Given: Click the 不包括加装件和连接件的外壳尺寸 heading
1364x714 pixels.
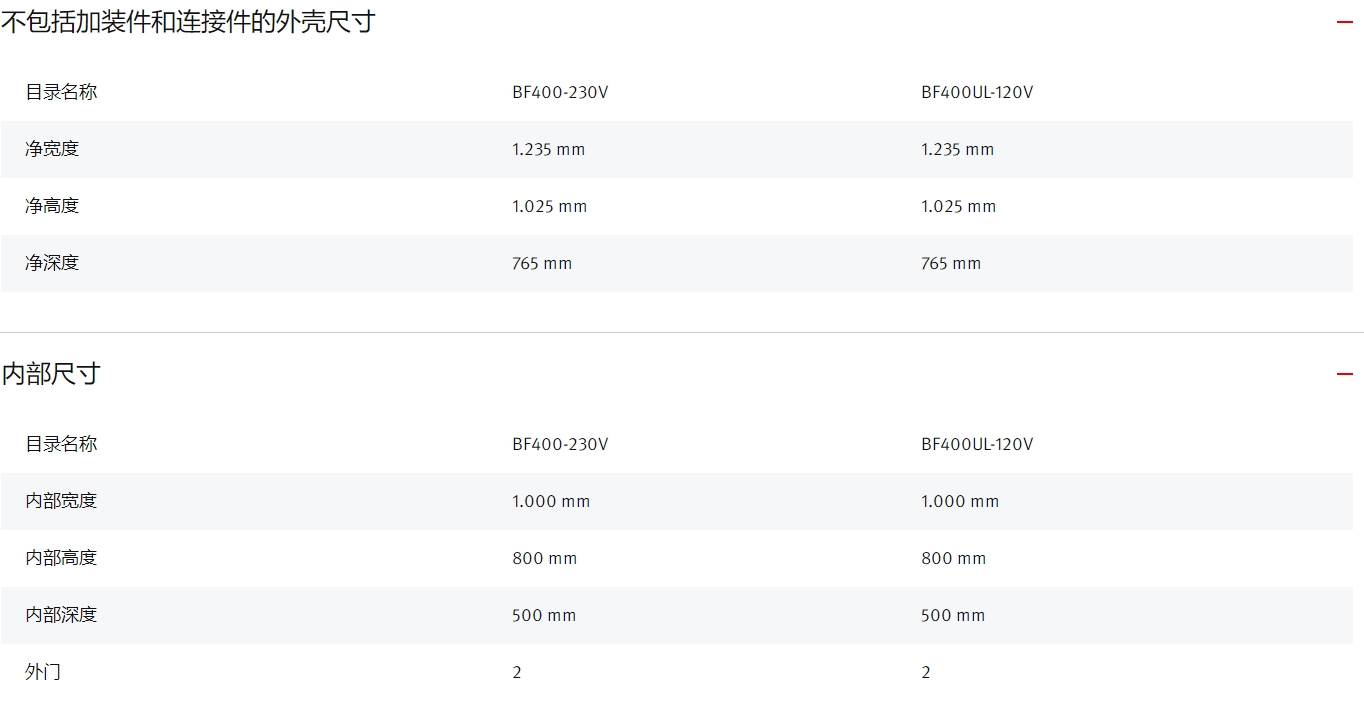Looking at the screenshot, I should (x=188, y=21).
